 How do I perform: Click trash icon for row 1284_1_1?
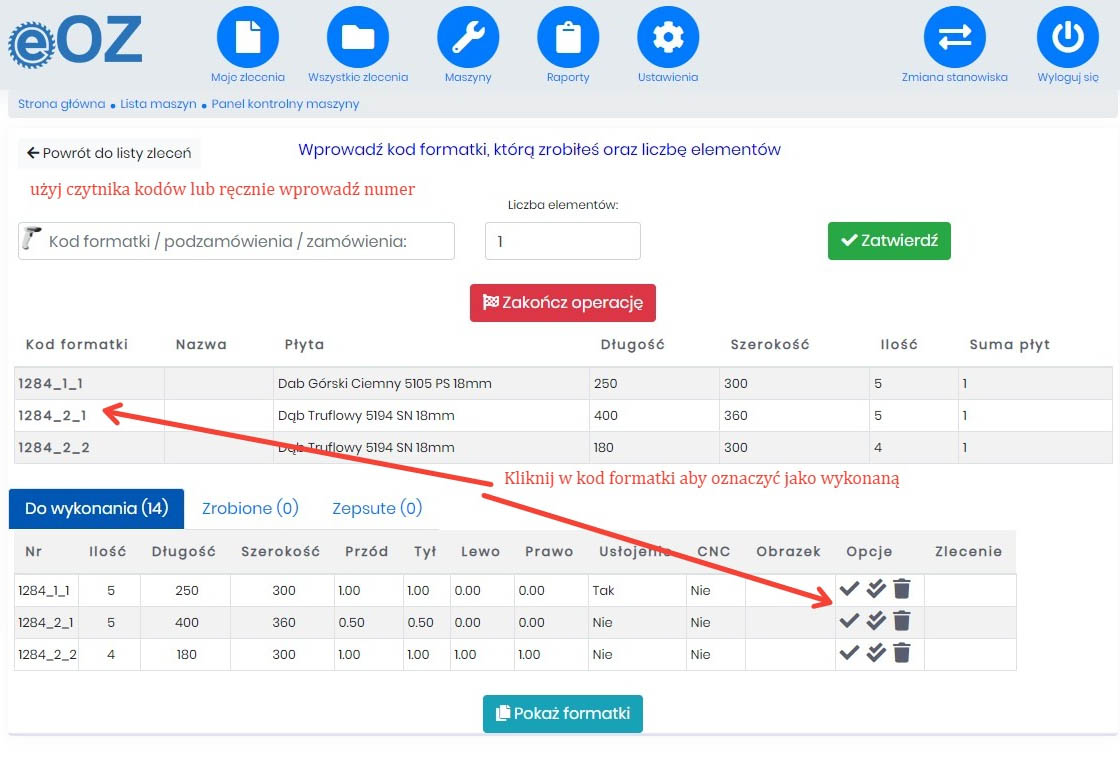(x=902, y=589)
